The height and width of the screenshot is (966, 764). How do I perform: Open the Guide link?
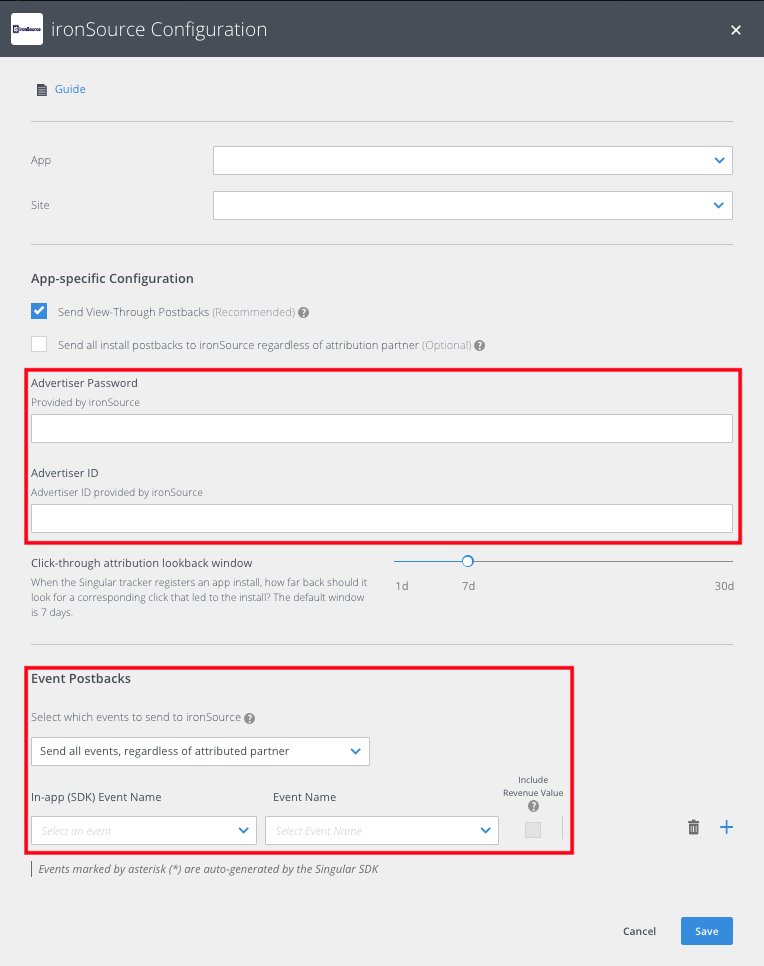click(x=70, y=90)
